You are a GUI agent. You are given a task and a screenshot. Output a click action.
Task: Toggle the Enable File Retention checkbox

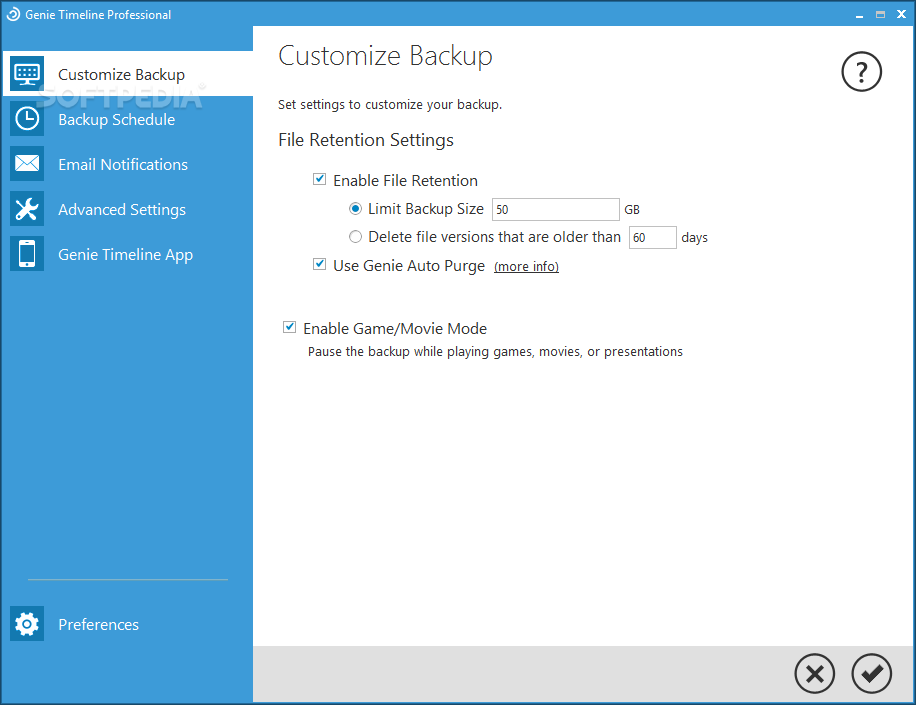pos(320,179)
